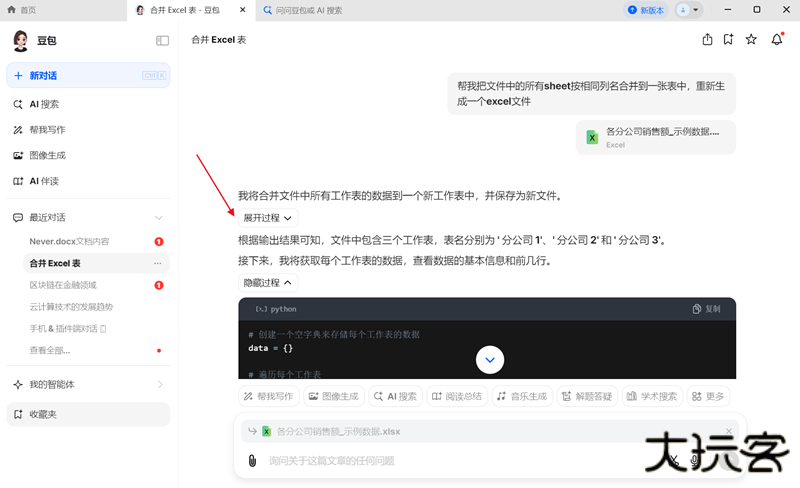The height and width of the screenshot is (488, 800).
Task: Expand 我的智能体 section arrow
Action: 159,384
